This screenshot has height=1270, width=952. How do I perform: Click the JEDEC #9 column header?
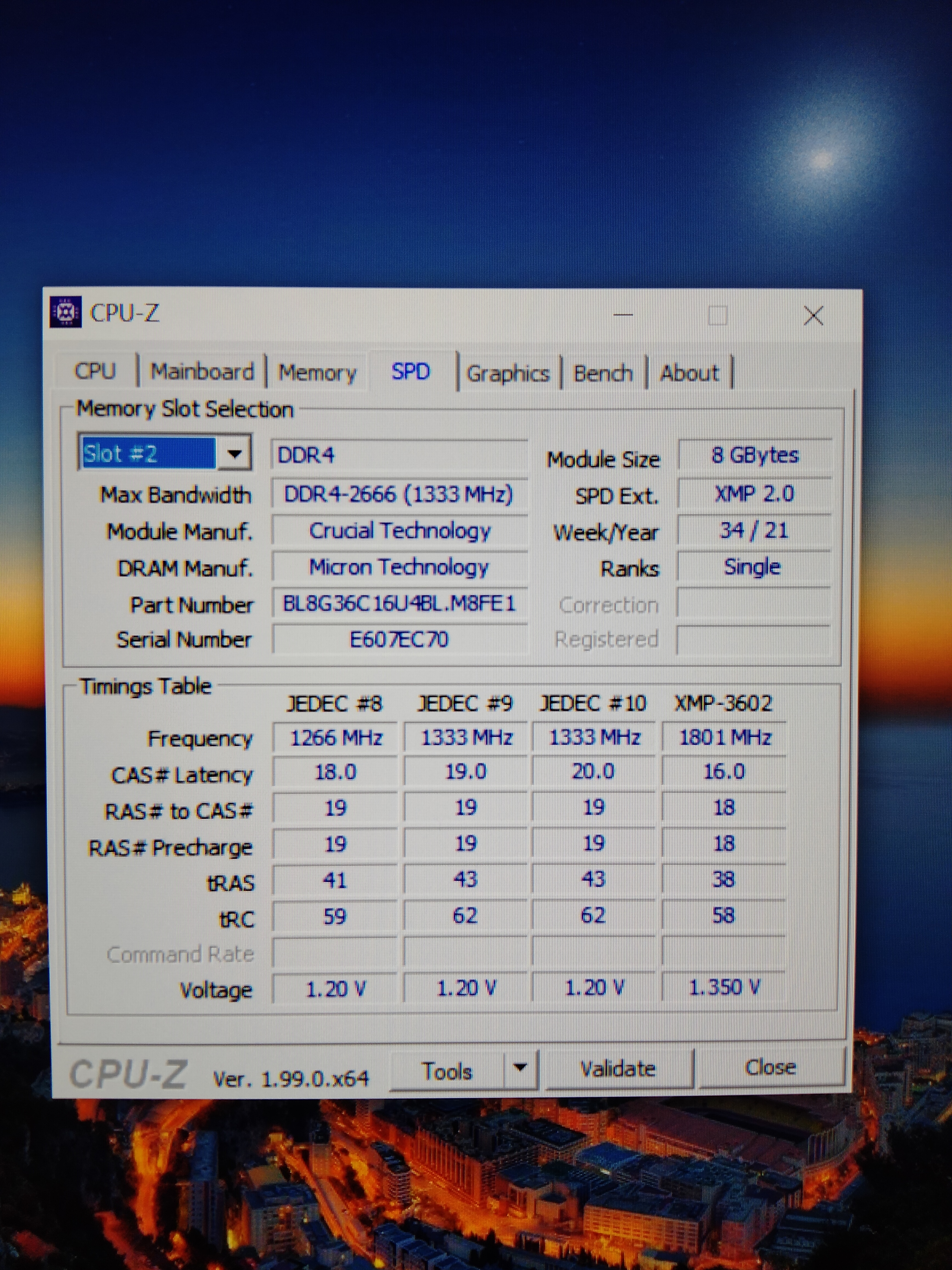465,703
